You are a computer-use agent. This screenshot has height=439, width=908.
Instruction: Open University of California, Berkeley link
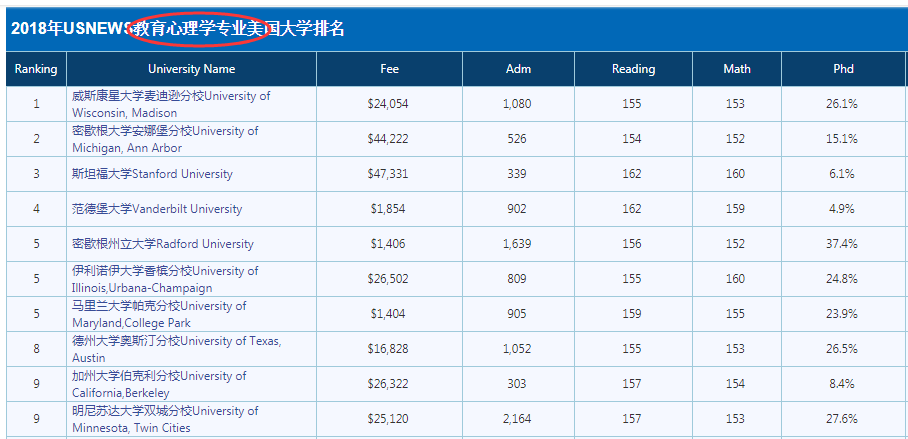(x=159, y=384)
